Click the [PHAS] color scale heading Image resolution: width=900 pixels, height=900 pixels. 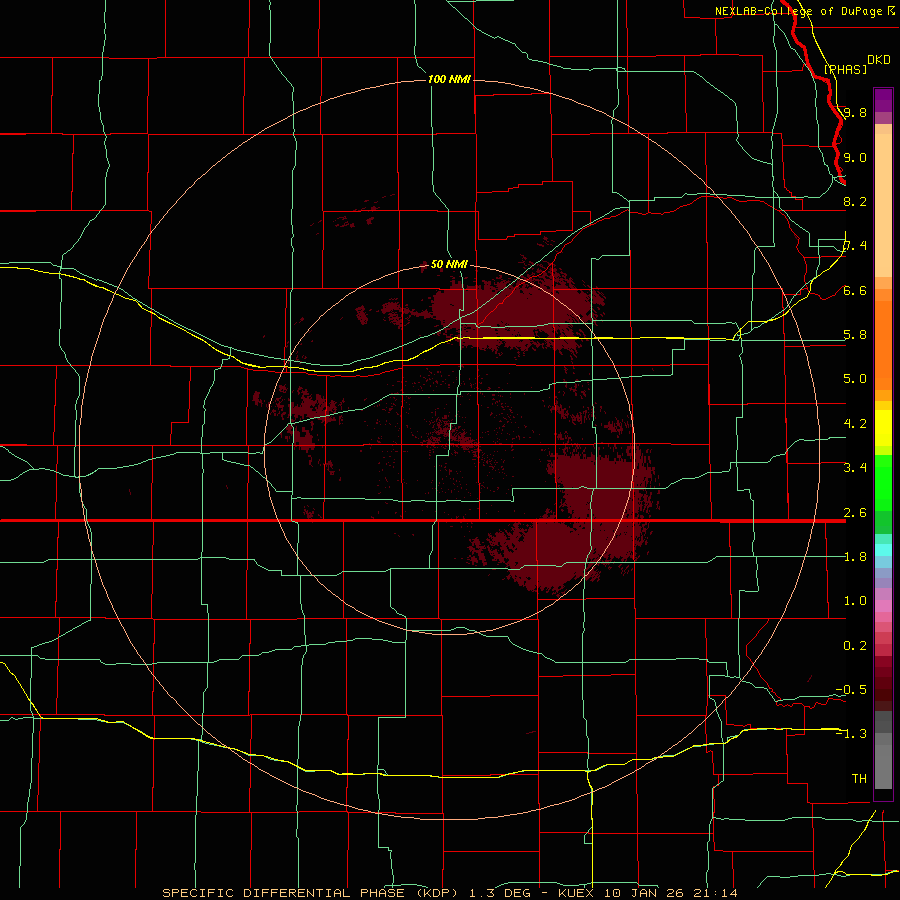coord(846,69)
